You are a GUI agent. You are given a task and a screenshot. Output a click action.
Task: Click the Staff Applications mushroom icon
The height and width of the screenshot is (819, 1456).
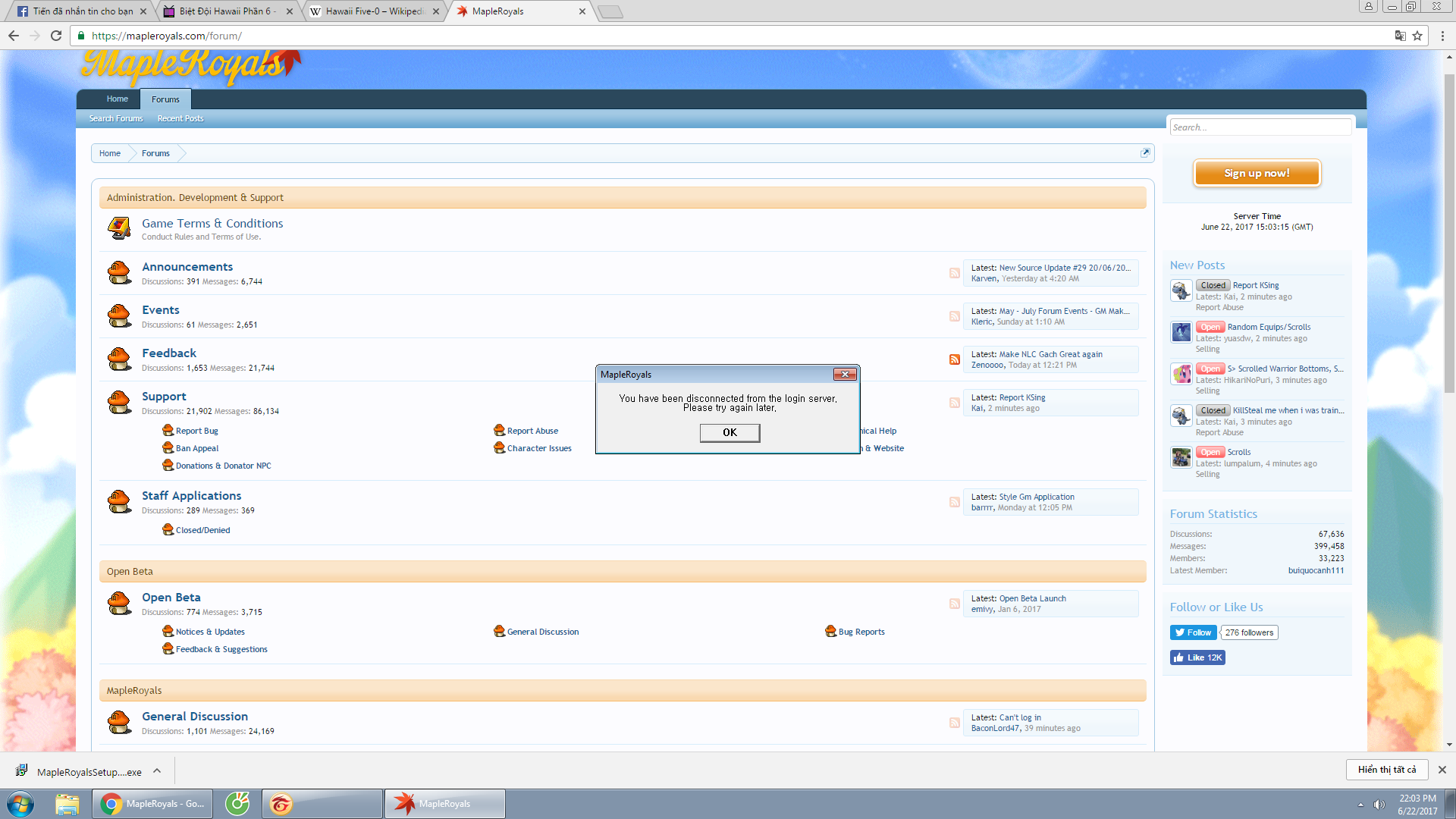coord(119,501)
